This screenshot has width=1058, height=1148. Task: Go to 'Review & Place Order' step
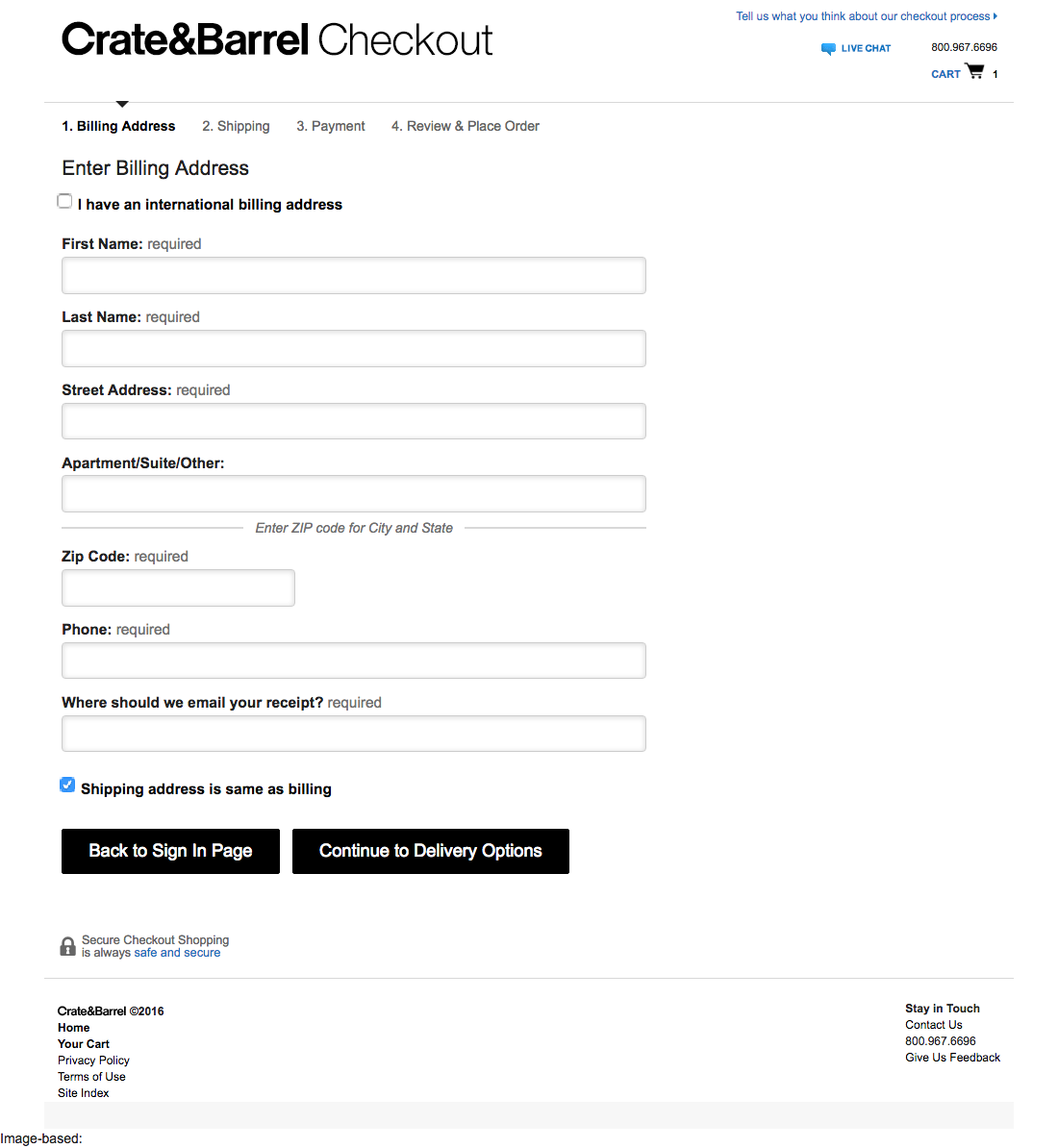tap(465, 126)
